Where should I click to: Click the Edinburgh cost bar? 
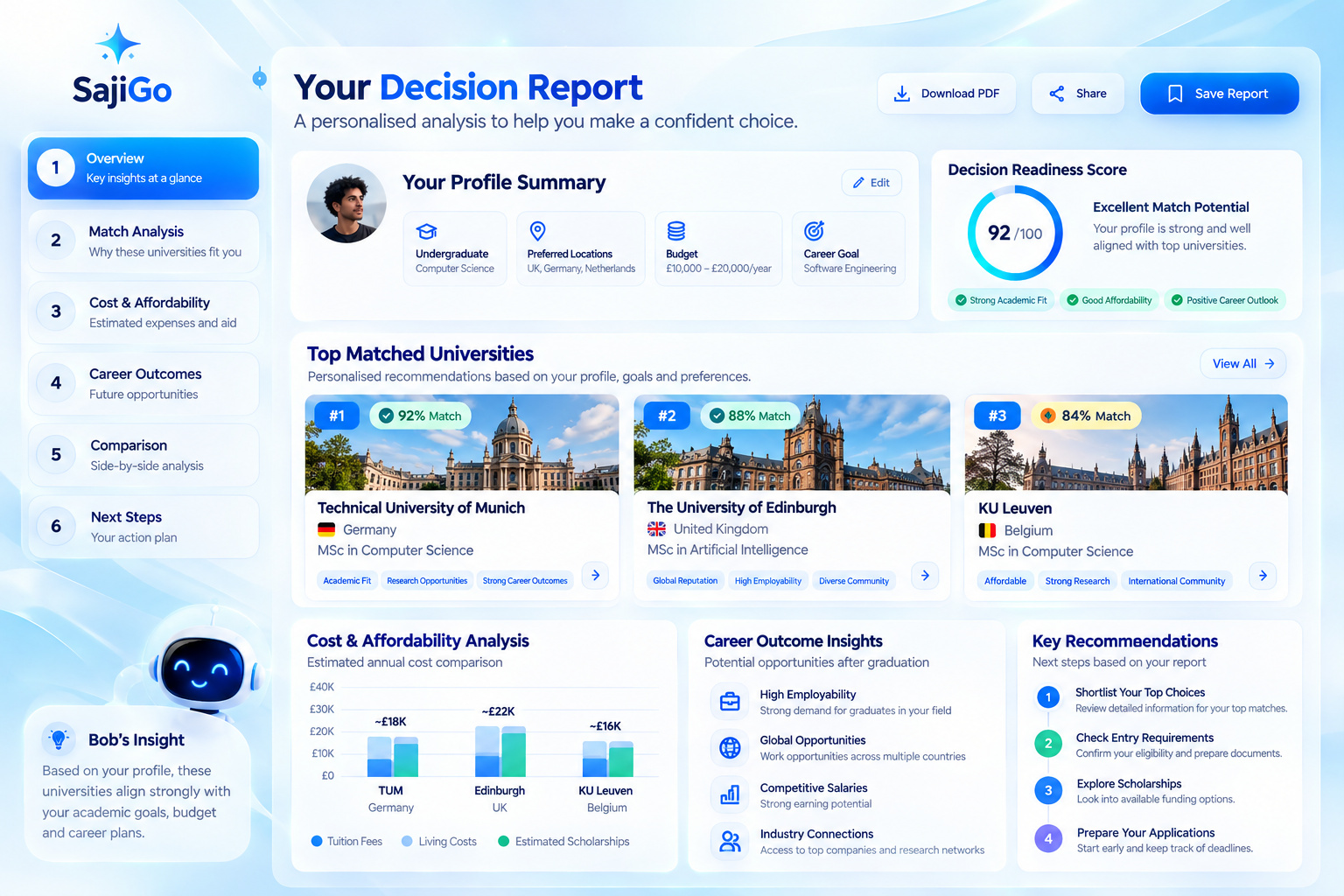(500, 751)
